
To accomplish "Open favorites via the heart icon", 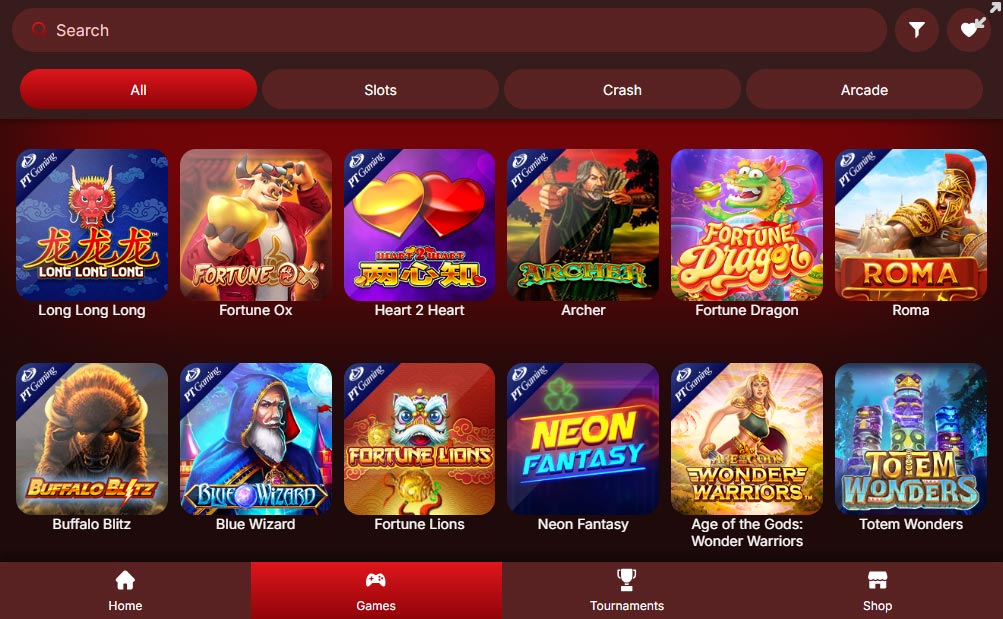I will pos(970,29).
